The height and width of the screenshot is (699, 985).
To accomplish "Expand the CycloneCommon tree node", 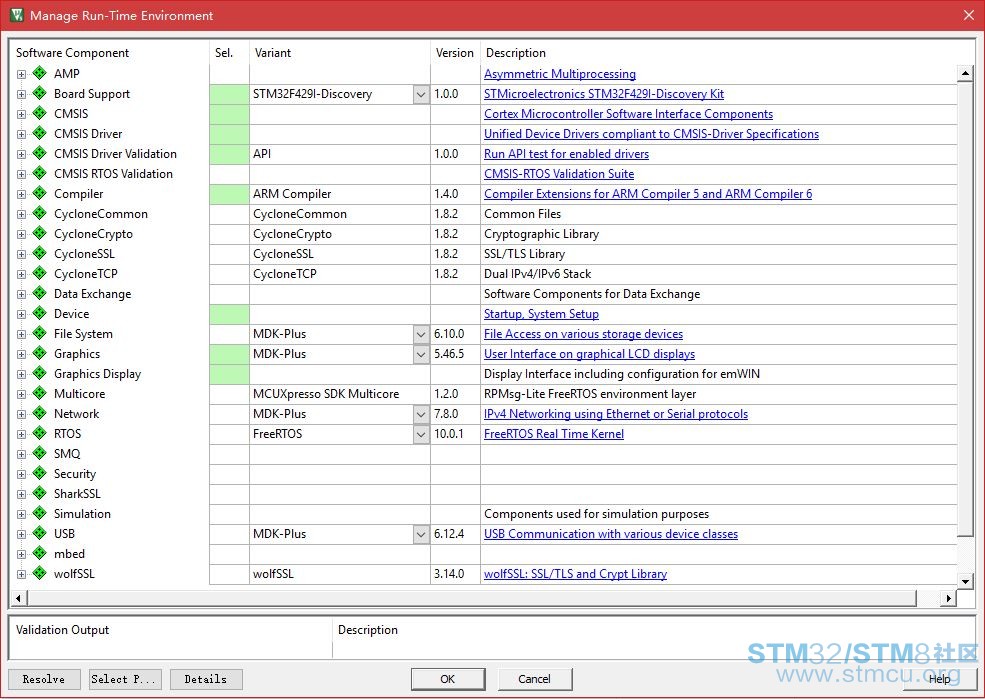I will (x=21, y=214).
